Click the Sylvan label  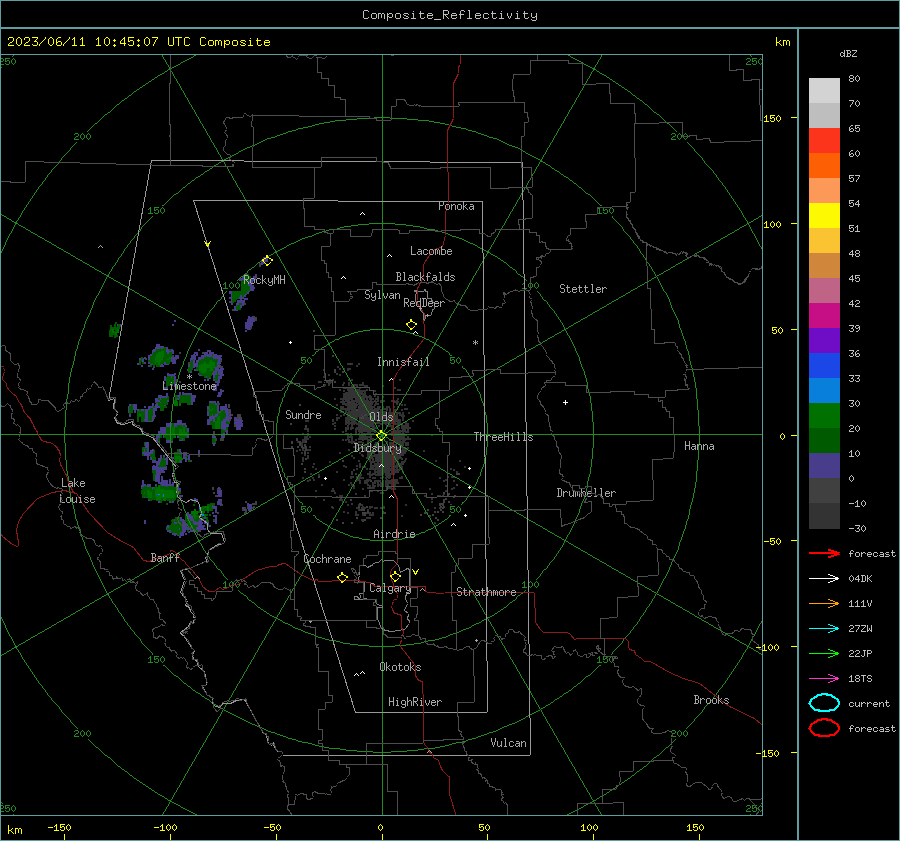click(x=382, y=295)
